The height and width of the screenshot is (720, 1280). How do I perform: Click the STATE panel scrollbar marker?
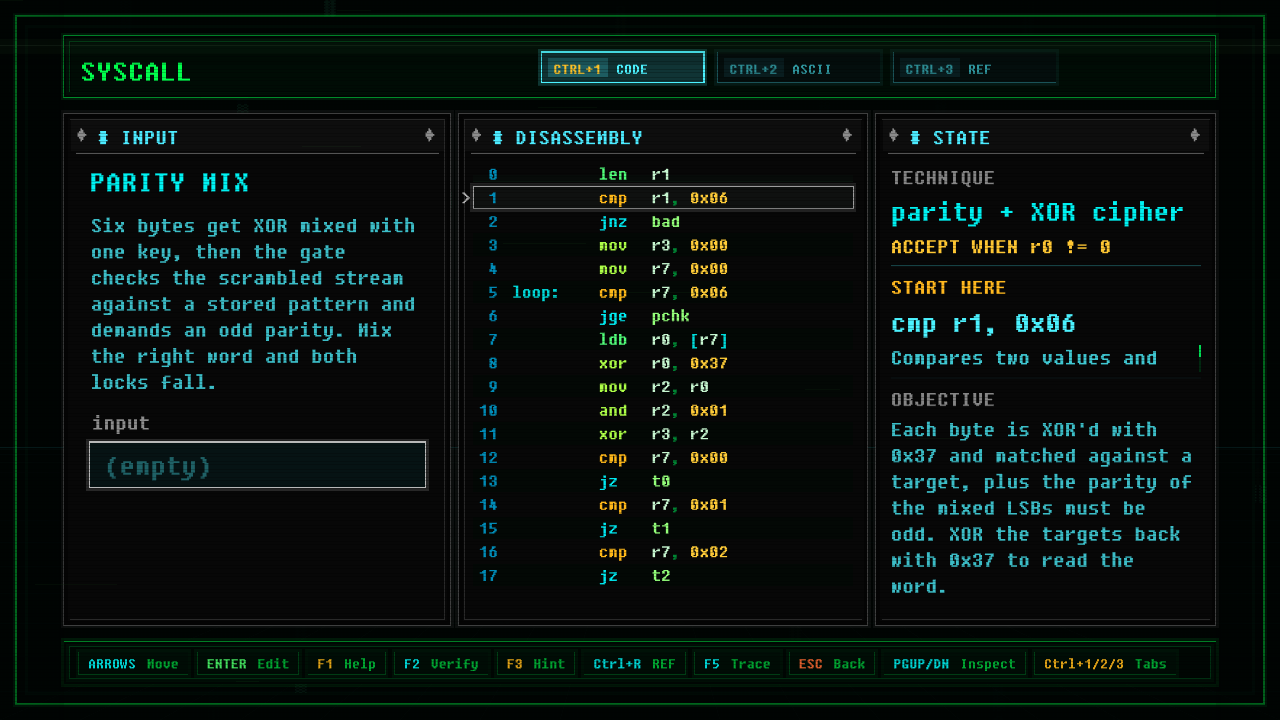[1199, 352]
